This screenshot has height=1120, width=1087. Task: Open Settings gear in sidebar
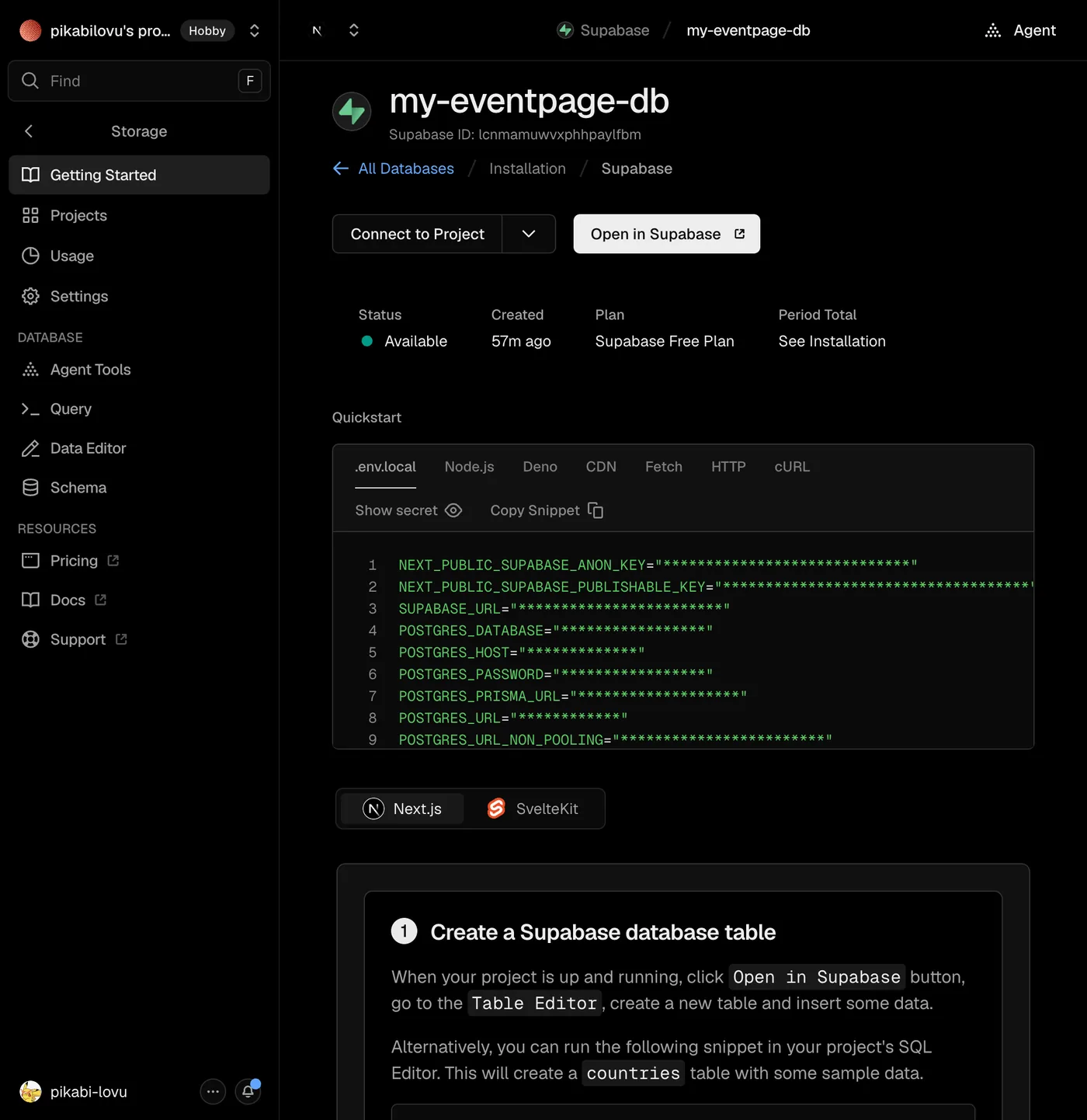pos(139,296)
